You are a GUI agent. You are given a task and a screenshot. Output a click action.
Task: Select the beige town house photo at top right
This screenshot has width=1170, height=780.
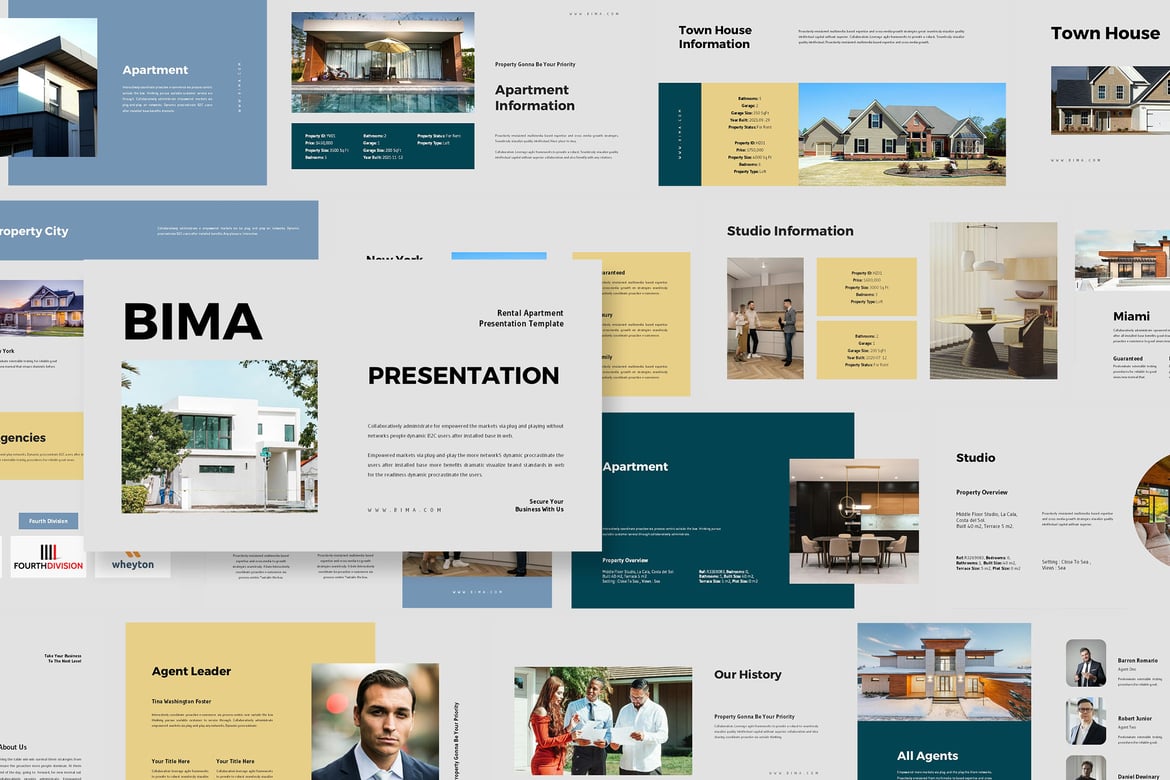click(1110, 100)
